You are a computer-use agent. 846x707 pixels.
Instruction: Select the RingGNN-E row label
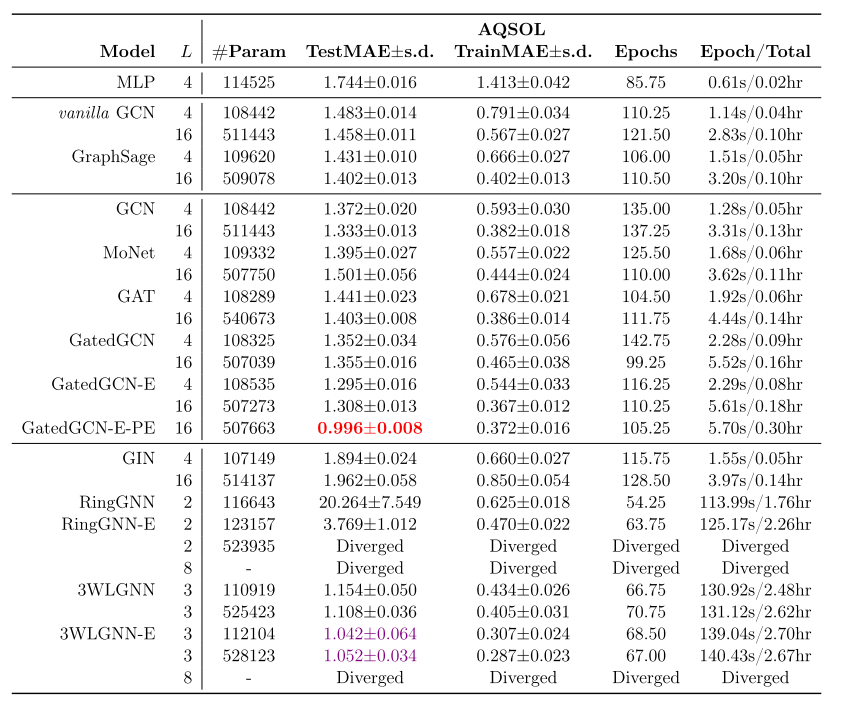tap(110, 522)
